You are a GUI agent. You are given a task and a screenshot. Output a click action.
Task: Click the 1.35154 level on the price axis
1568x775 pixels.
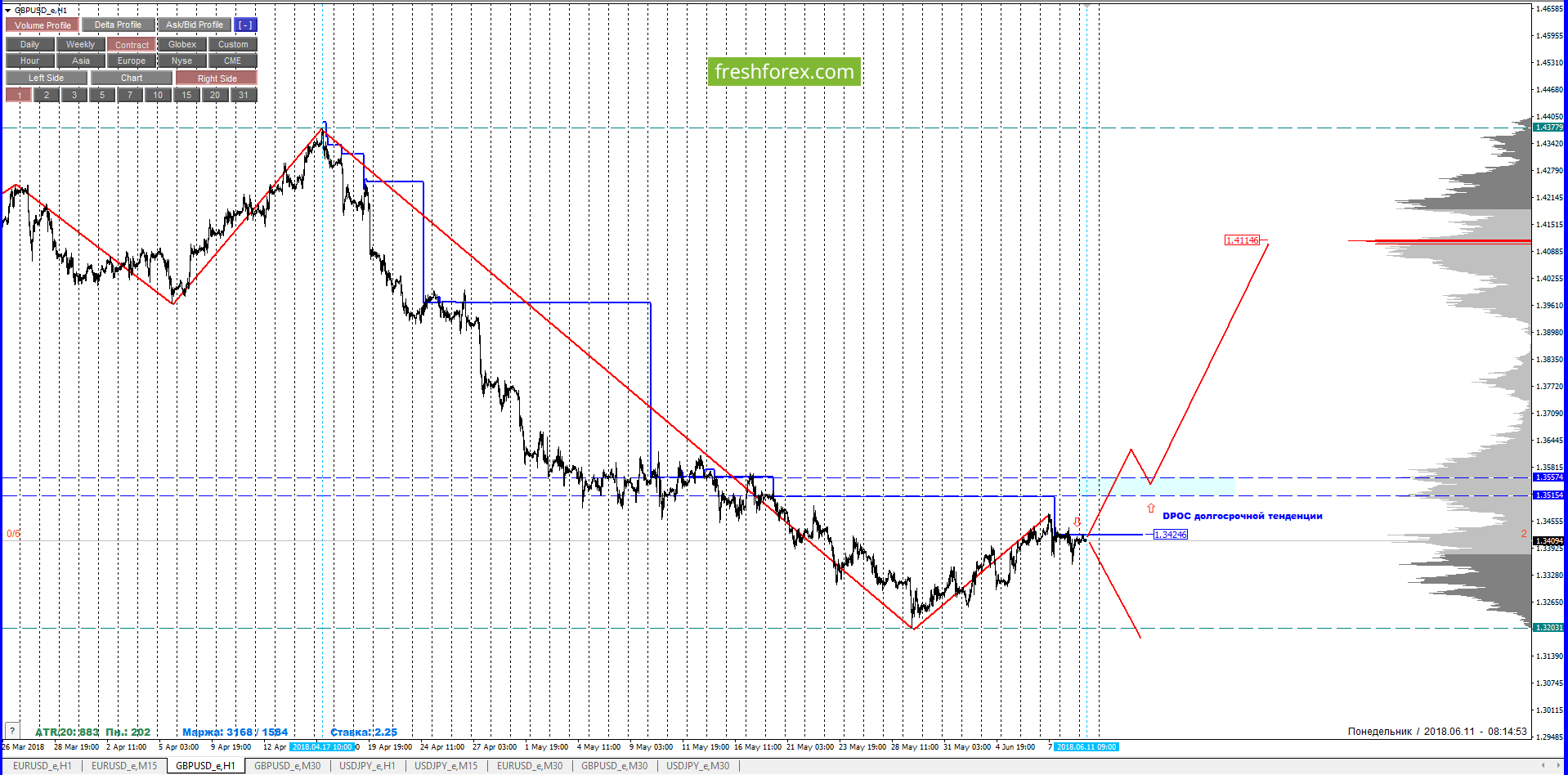pyautogui.click(x=1548, y=495)
